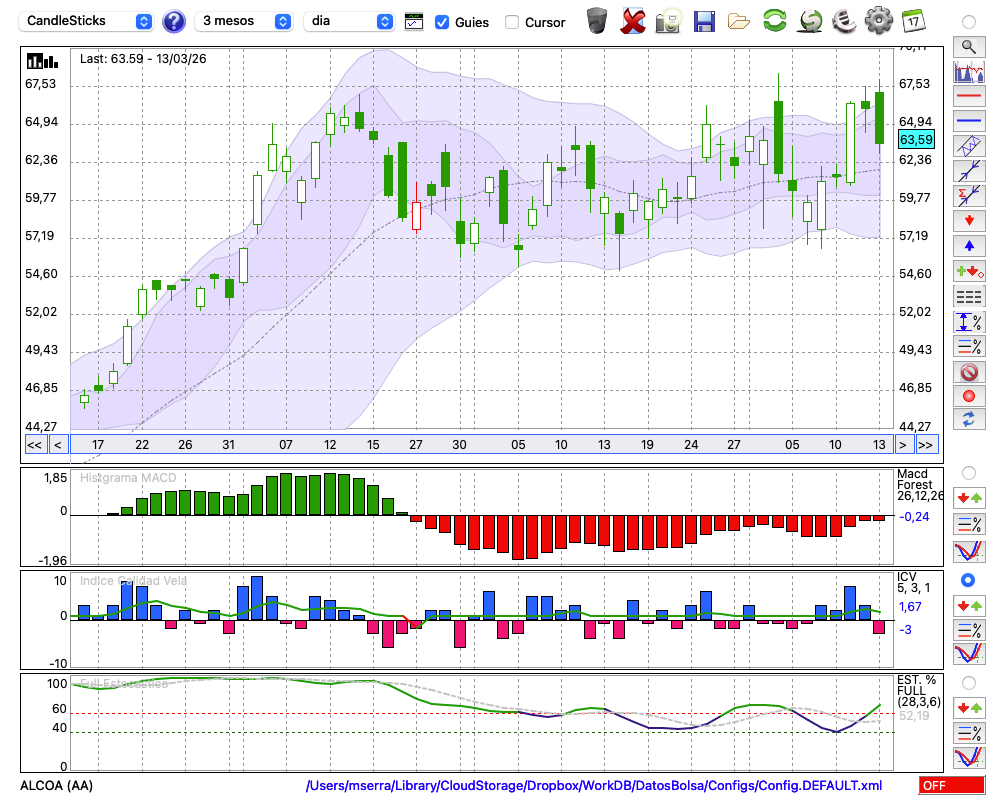Viewport: 1000px width, 800px height.
Task: Click the red prohibition sign icon
Action: (x=968, y=372)
